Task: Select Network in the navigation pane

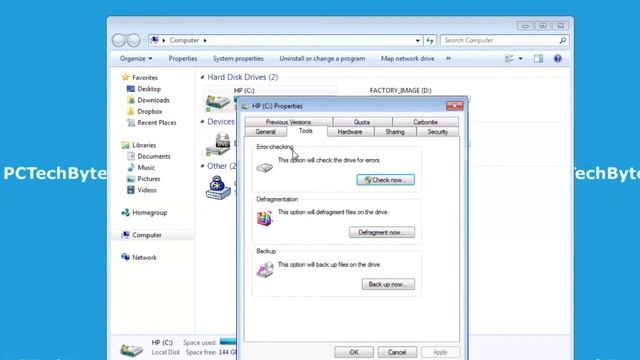Action: tap(144, 258)
